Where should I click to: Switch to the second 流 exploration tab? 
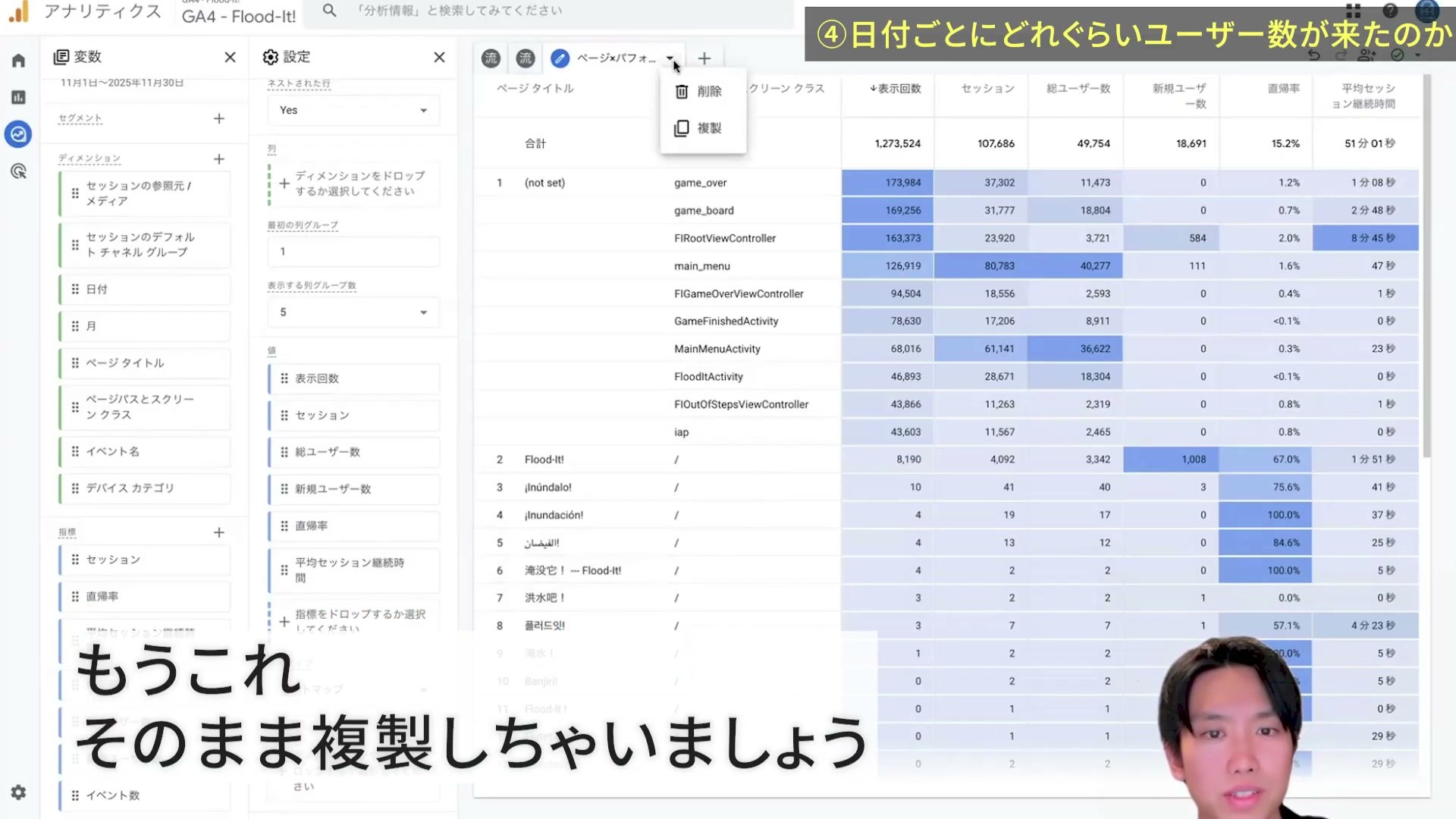click(x=526, y=58)
